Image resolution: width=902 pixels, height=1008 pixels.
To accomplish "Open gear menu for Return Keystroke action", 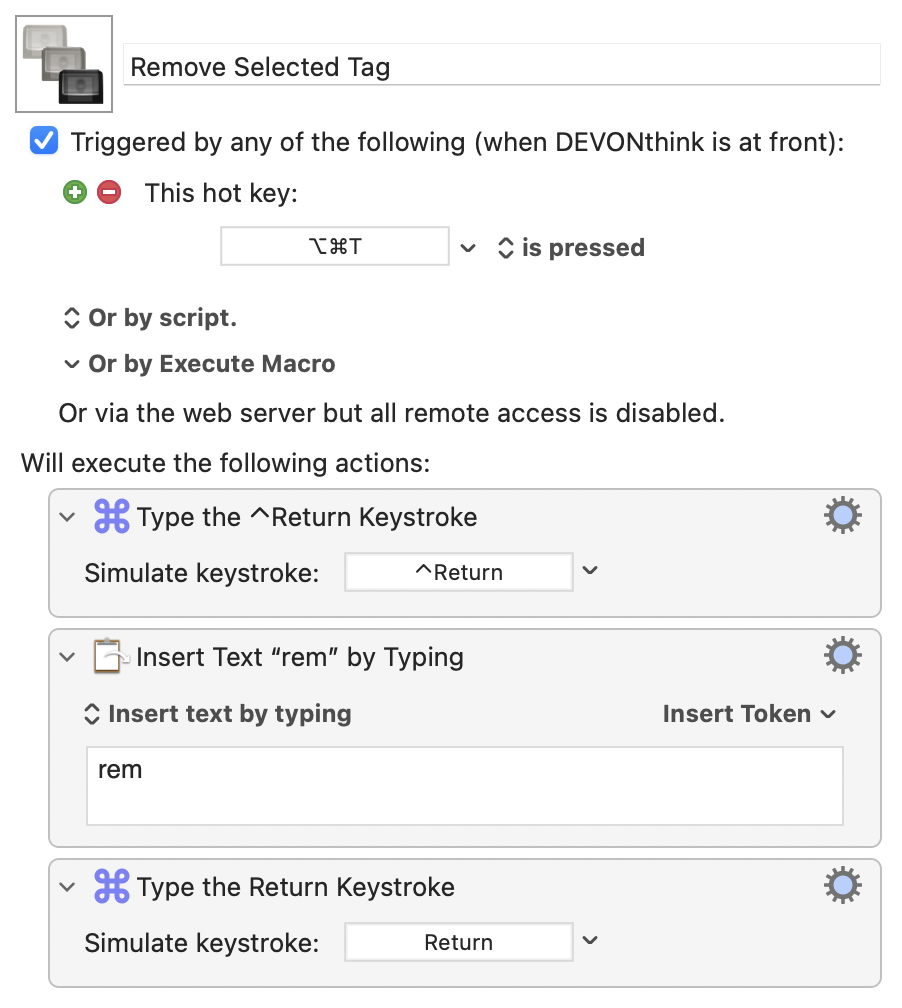I will coord(842,886).
